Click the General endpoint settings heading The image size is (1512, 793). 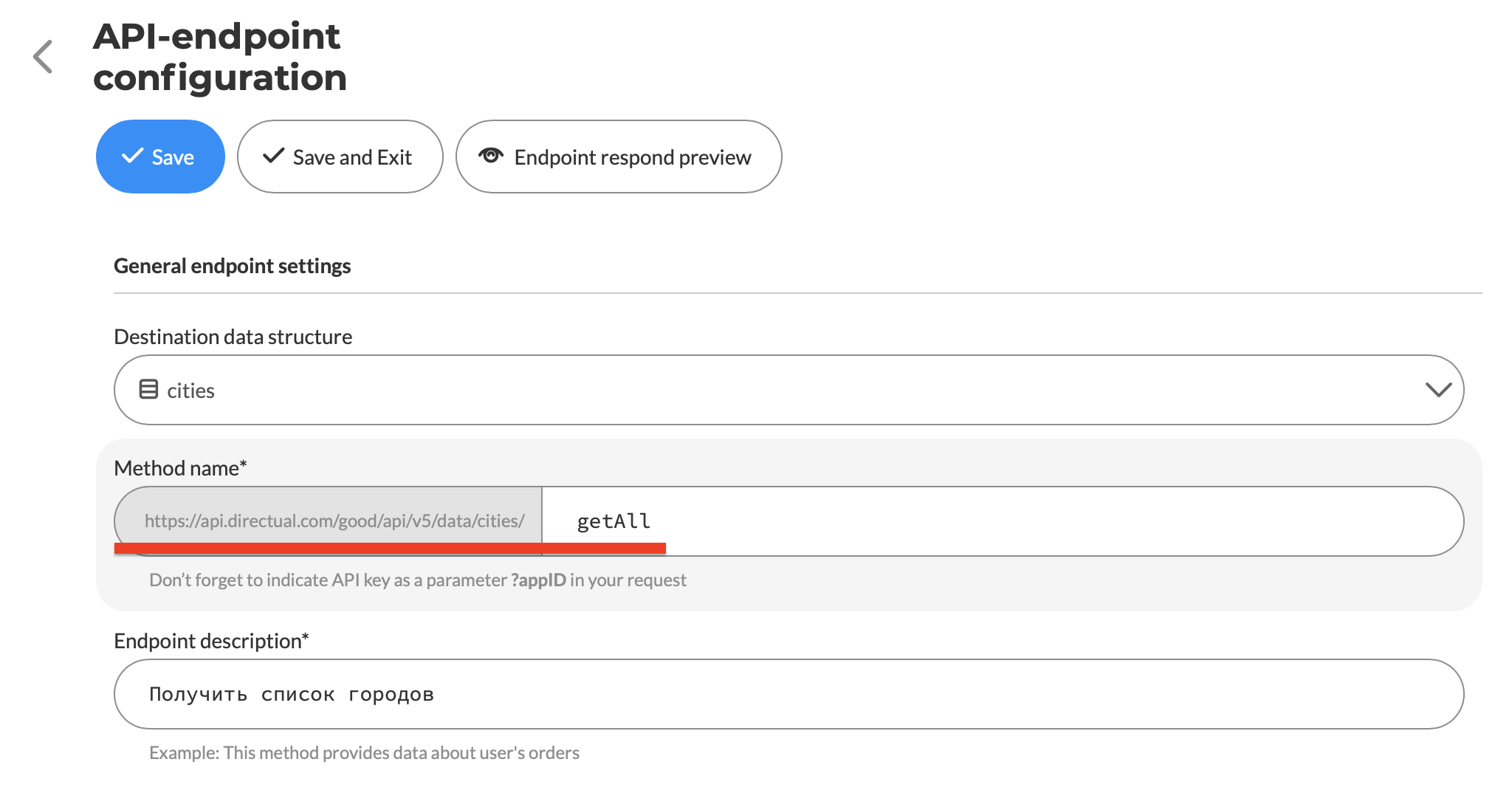(x=232, y=266)
